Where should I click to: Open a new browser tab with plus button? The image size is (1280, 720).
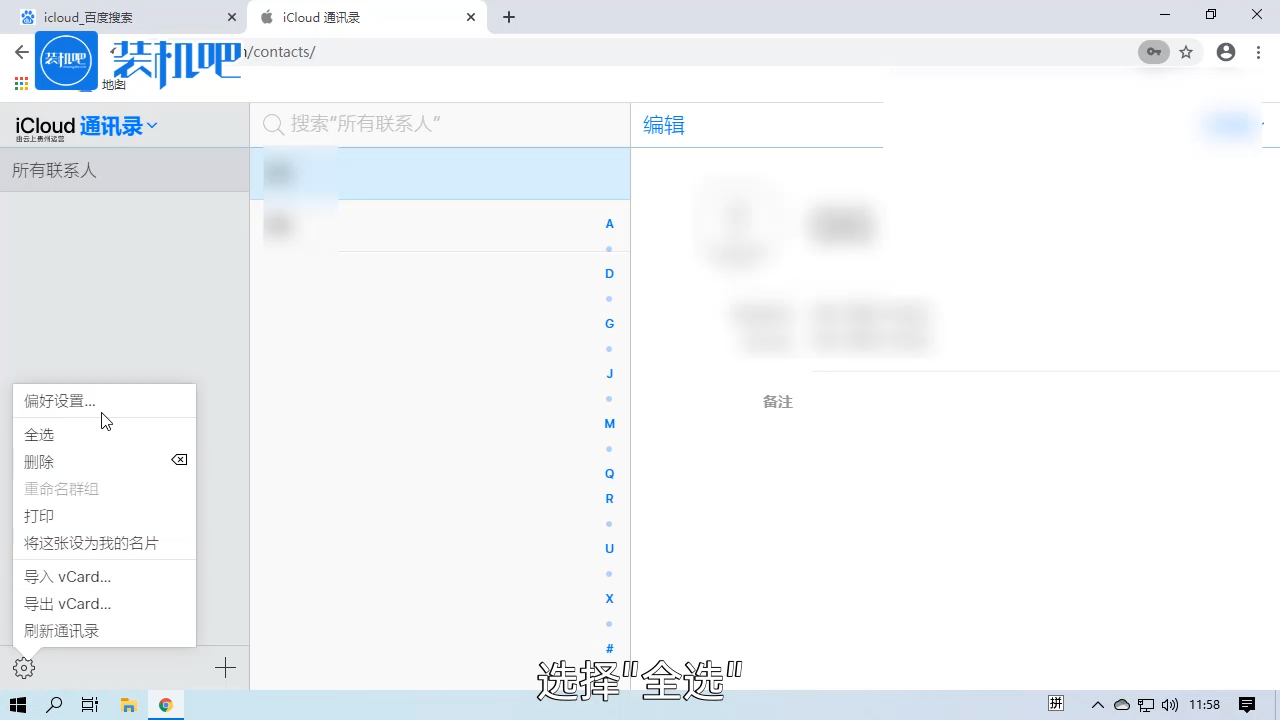click(x=509, y=17)
